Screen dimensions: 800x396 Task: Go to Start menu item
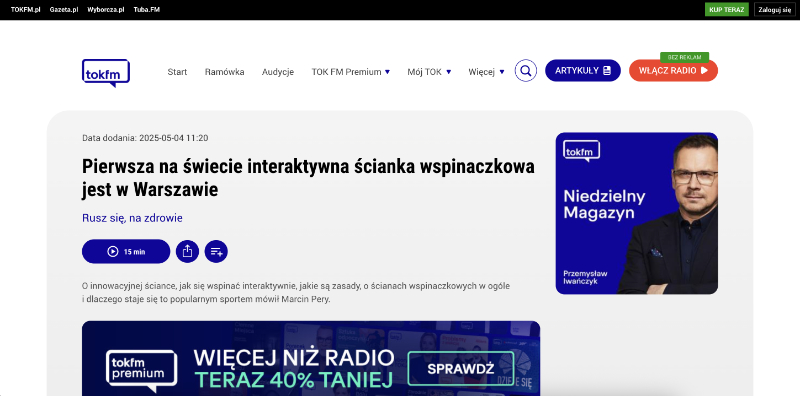click(177, 72)
